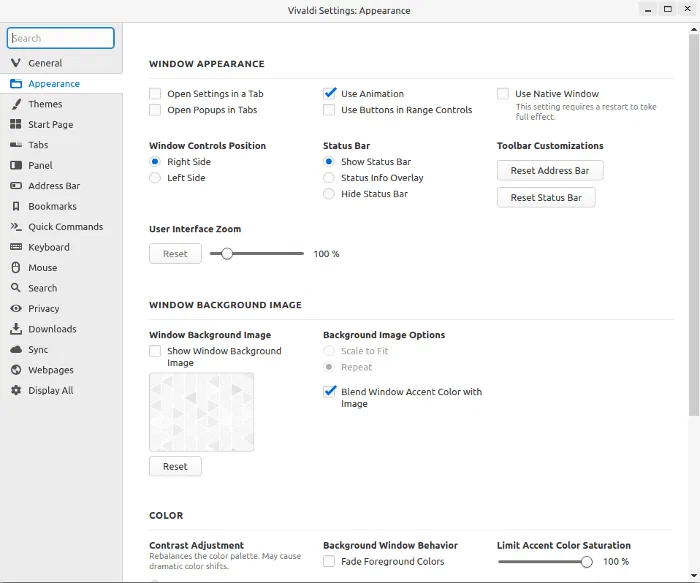Click the panel icon in sidebar

click(x=16, y=165)
